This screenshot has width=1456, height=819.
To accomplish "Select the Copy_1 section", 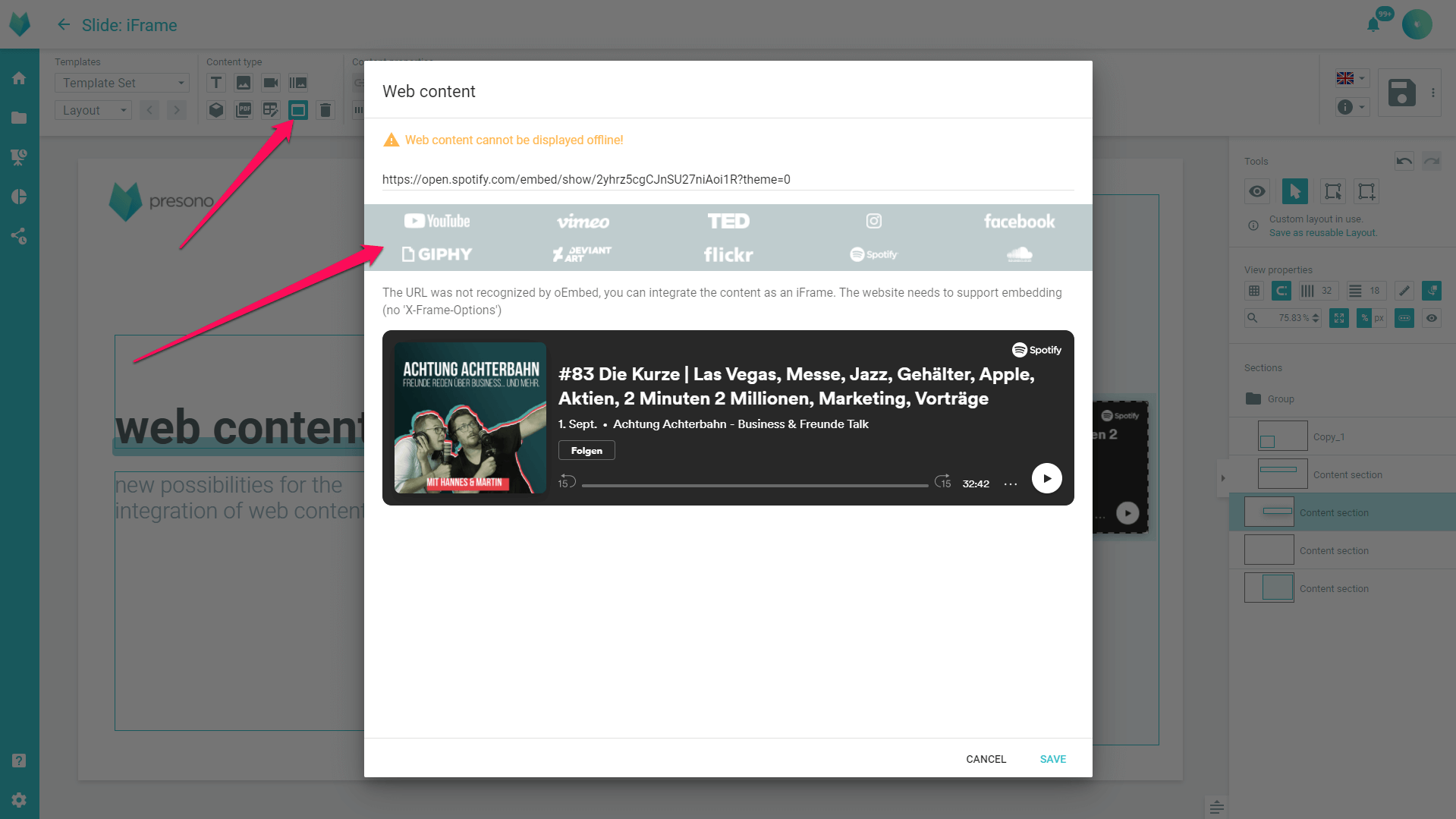I will pyautogui.click(x=1343, y=436).
